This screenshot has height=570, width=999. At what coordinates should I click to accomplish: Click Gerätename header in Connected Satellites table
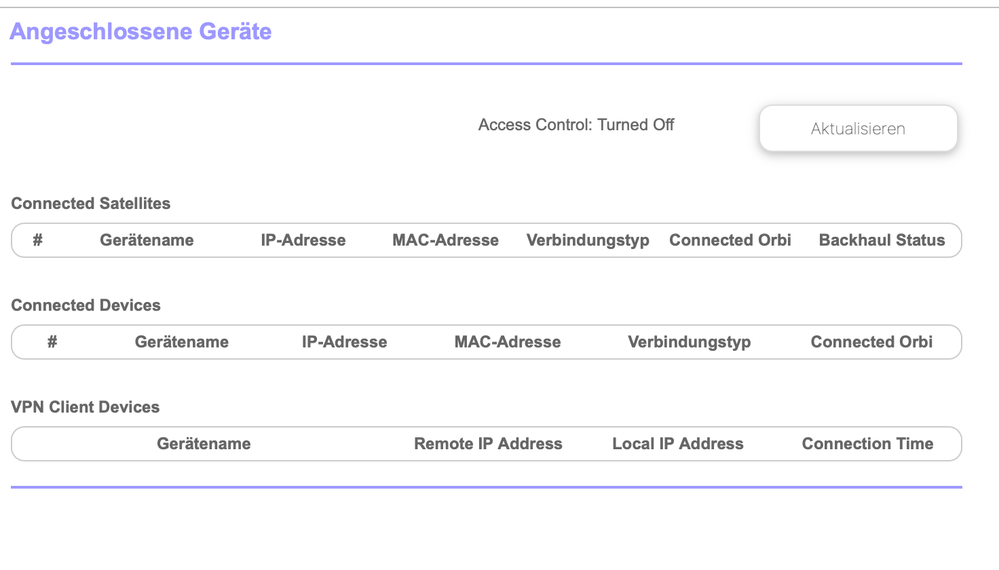tap(147, 240)
